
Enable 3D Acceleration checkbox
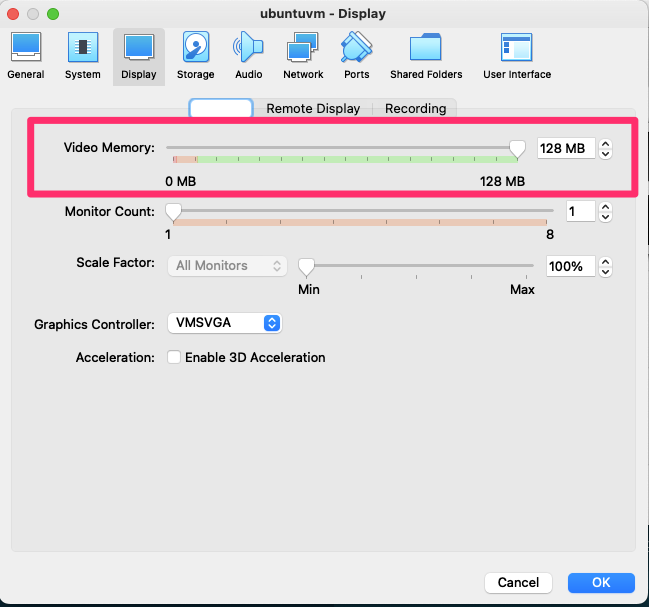tap(174, 357)
